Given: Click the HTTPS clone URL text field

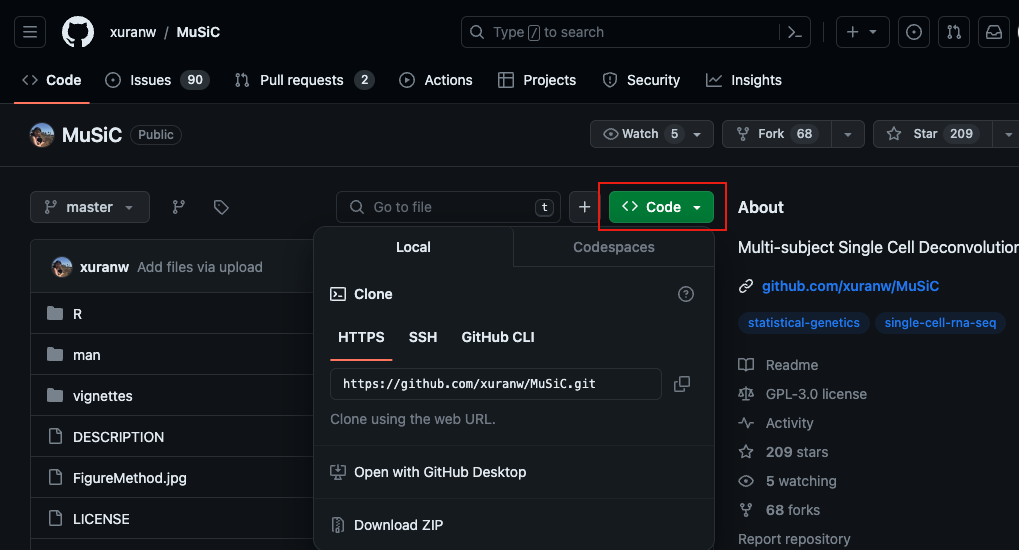Looking at the screenshot, I should [x=496, y=384].
